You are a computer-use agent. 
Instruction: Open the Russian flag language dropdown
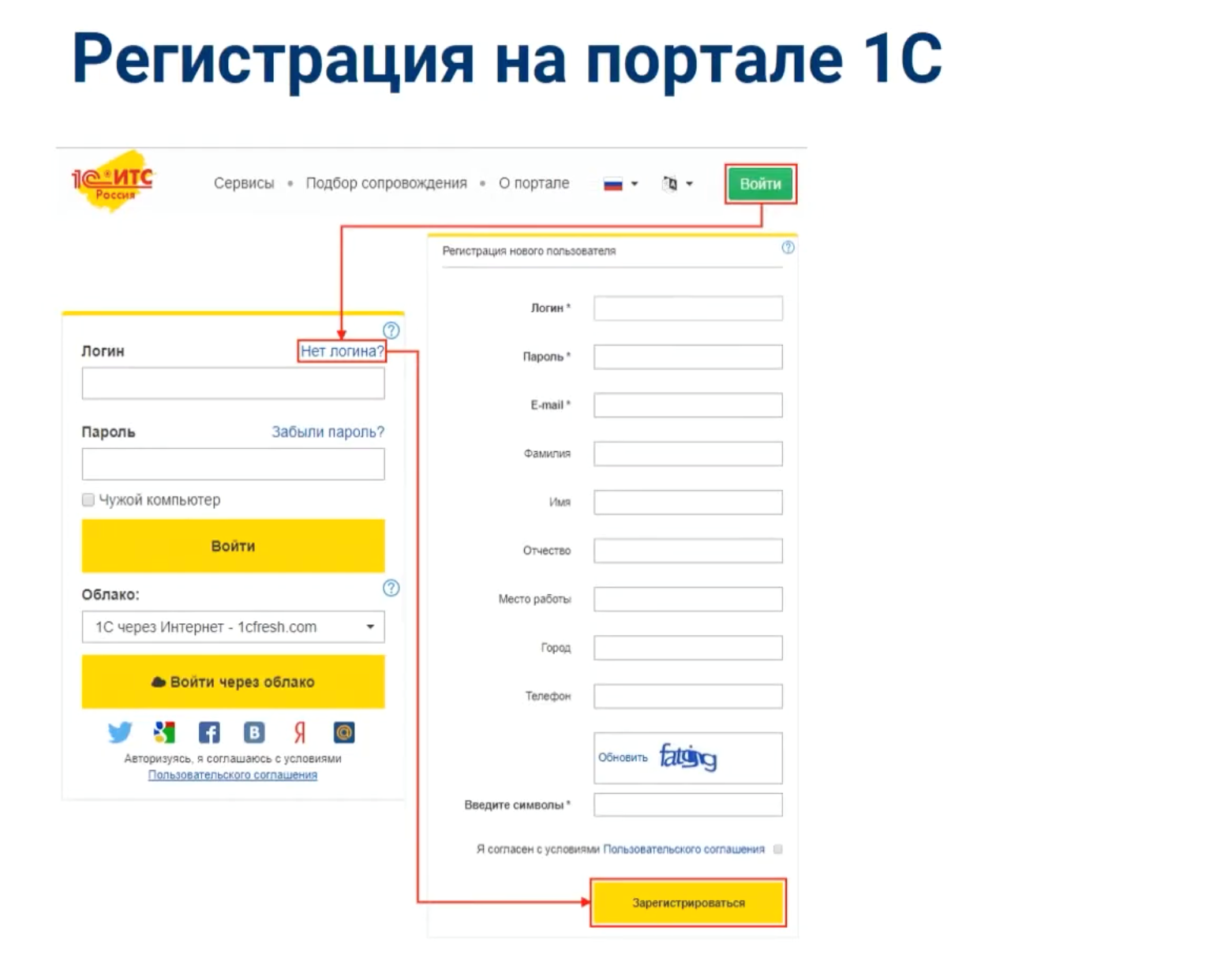click(x=620, y=185)
